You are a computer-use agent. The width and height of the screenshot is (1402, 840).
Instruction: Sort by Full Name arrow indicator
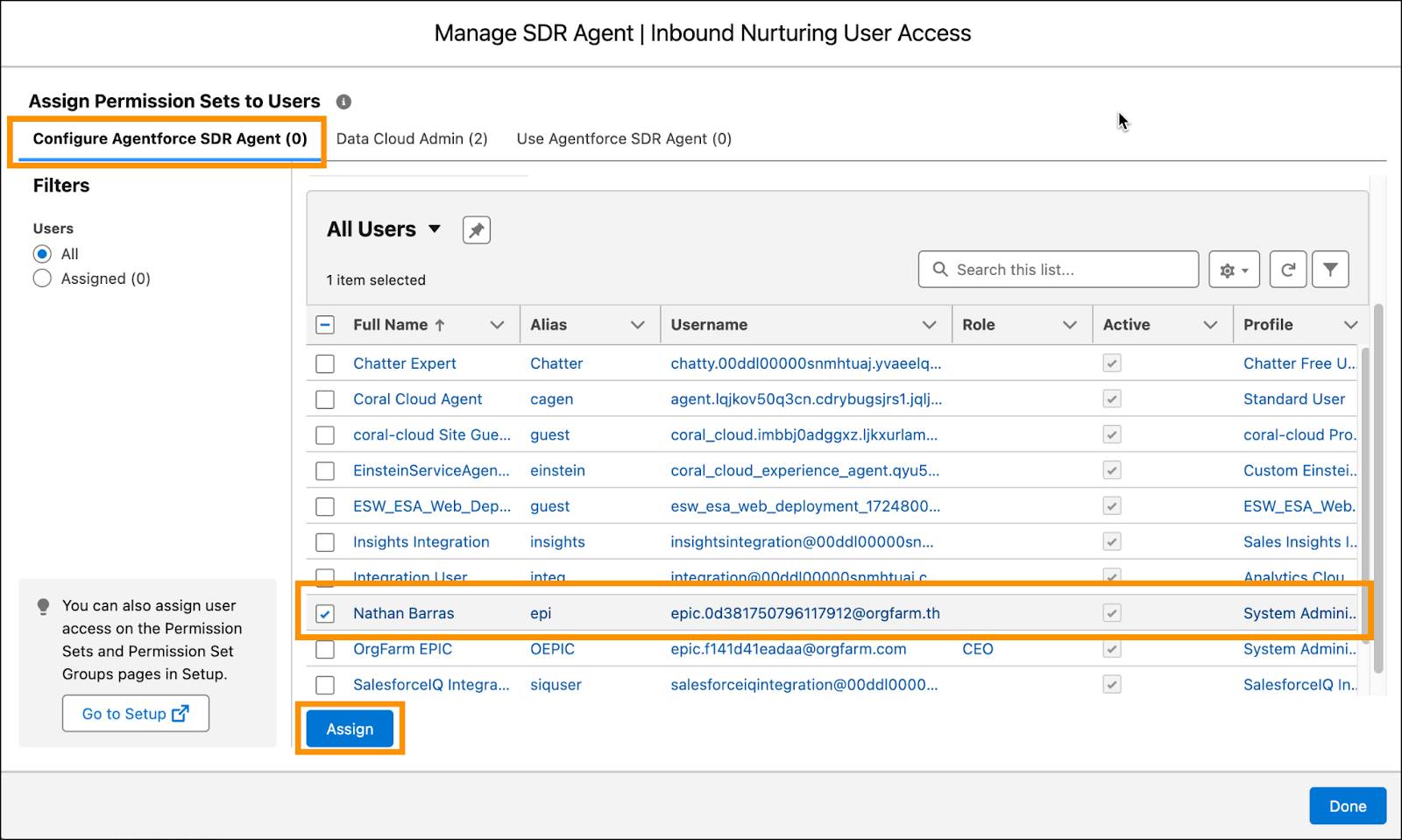point(440,325)
